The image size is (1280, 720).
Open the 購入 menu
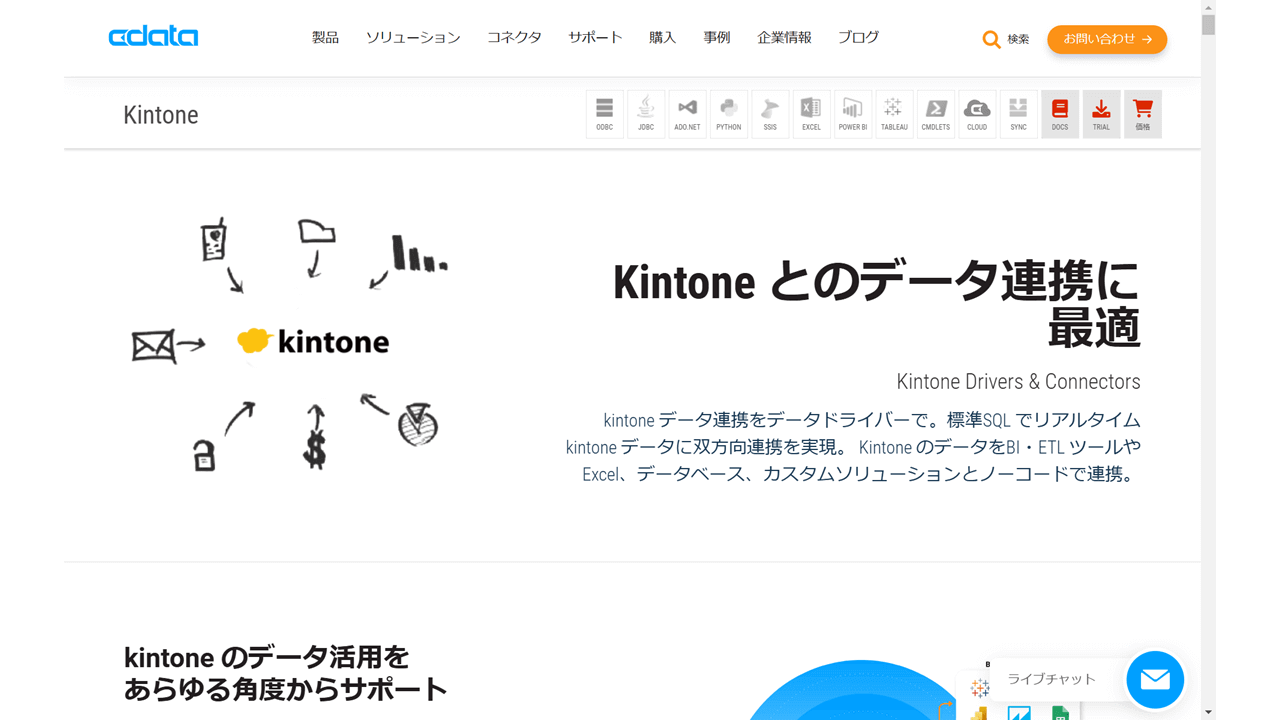click(x=662, y=38)
